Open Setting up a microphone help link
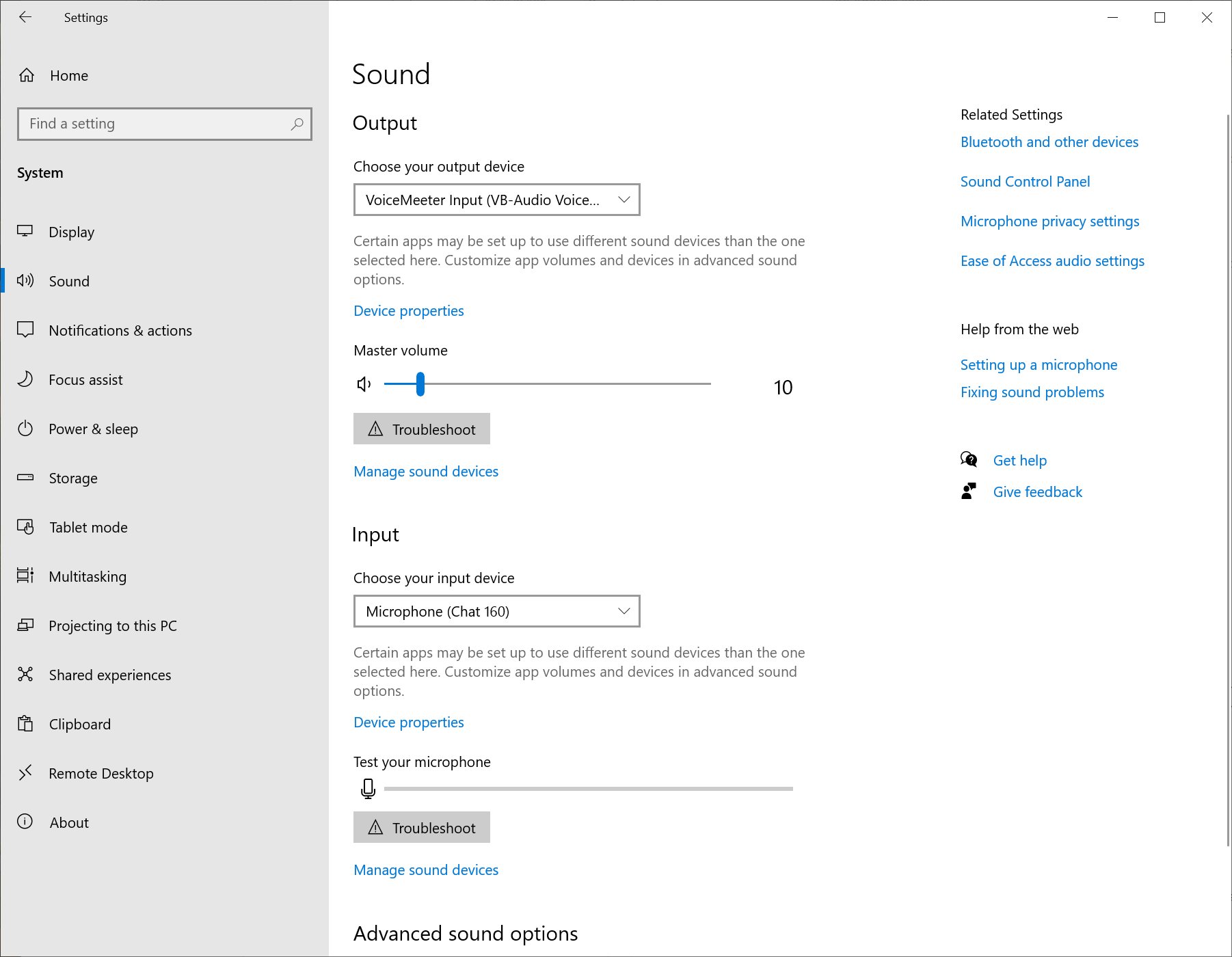Viewport: 1232px width, 957px height. tap(1039, 365)
